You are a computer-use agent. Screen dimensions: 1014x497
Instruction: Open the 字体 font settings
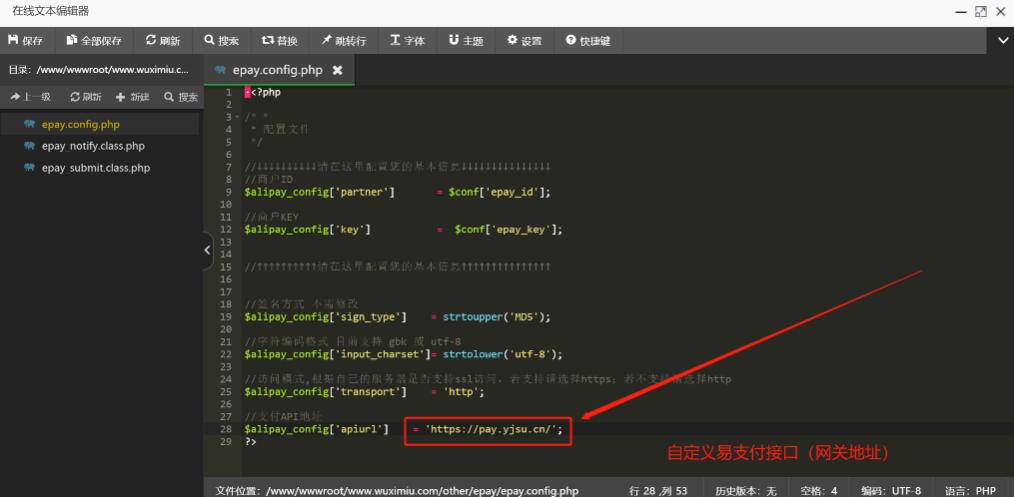pyautogui.click(x=408, y=41)
